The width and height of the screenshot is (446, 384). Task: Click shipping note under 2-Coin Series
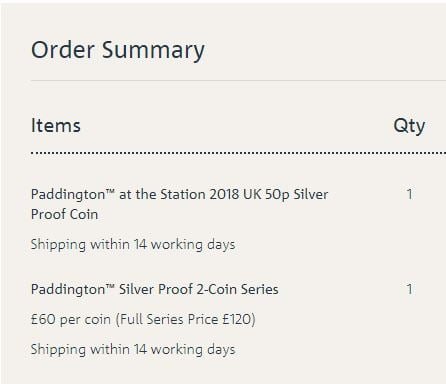133,350
